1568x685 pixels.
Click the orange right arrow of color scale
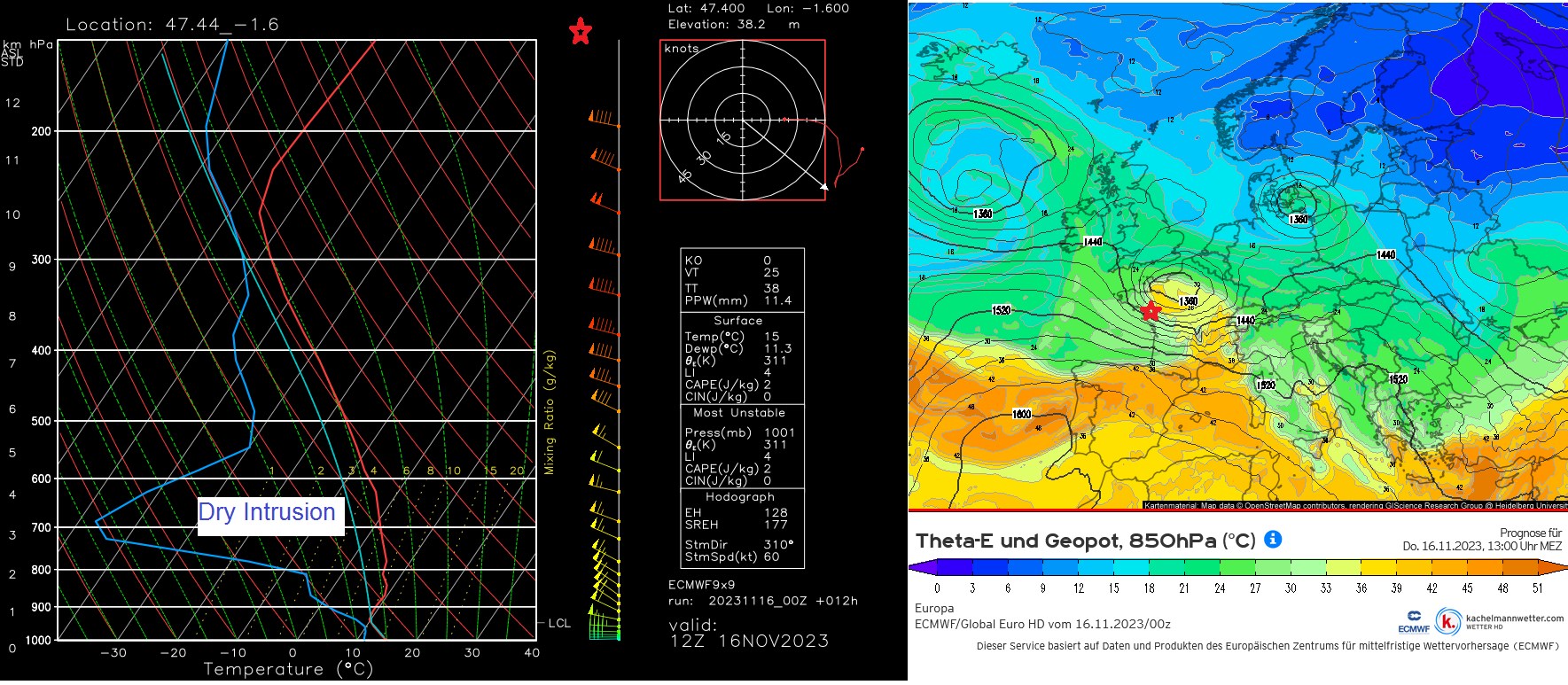click(1558, 567)
